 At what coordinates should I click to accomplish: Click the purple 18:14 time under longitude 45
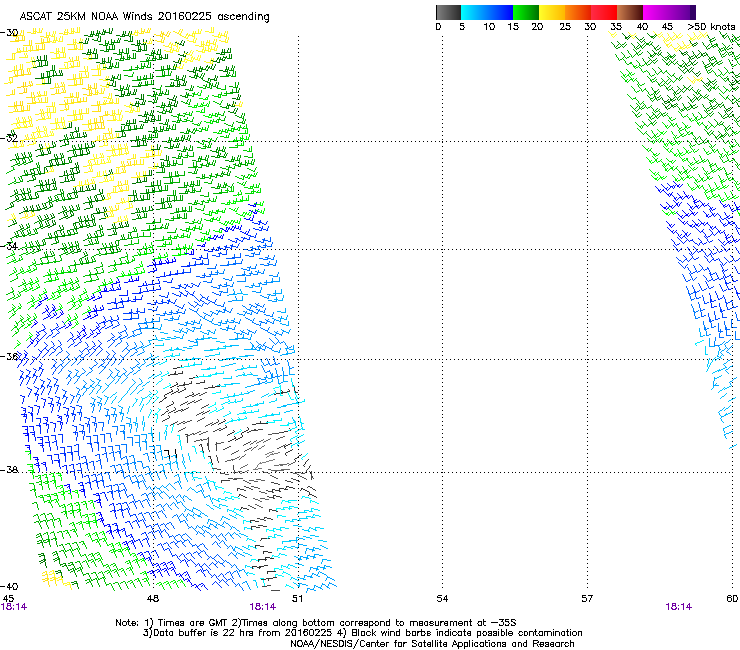point(14,607)
